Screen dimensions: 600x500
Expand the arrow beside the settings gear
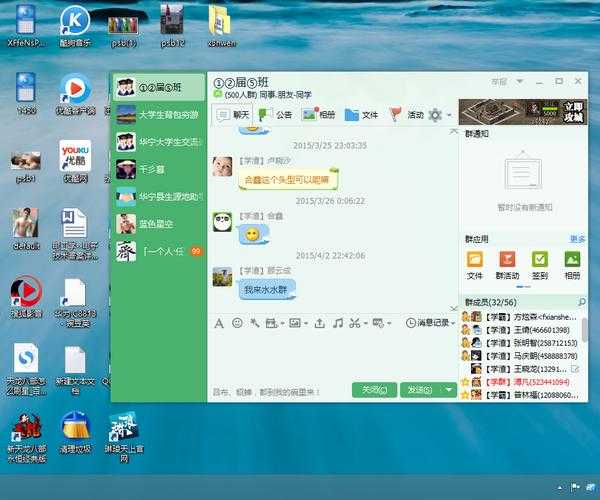click(x=449, y=115)
